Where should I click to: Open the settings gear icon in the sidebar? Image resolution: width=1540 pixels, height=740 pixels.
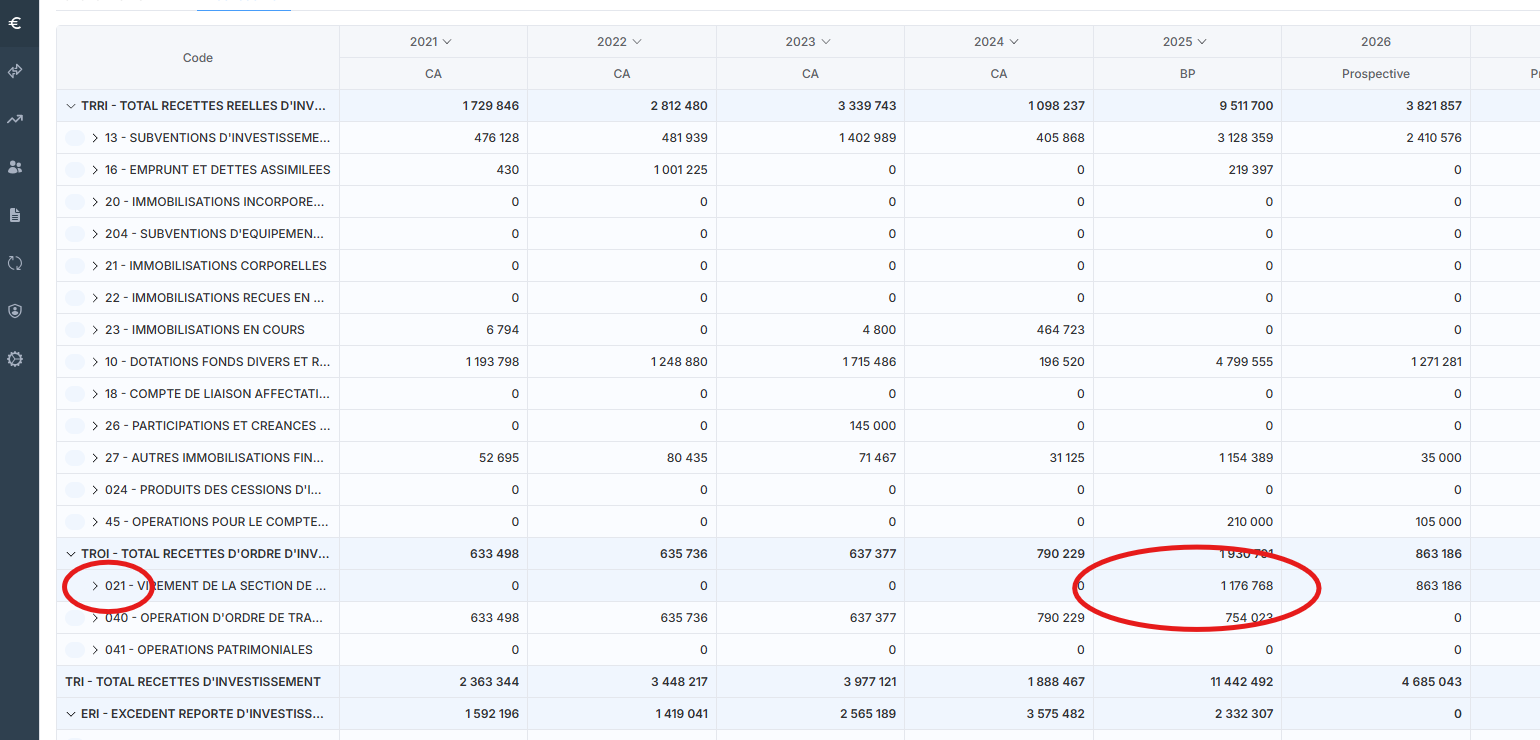click(x=15, y=359)
